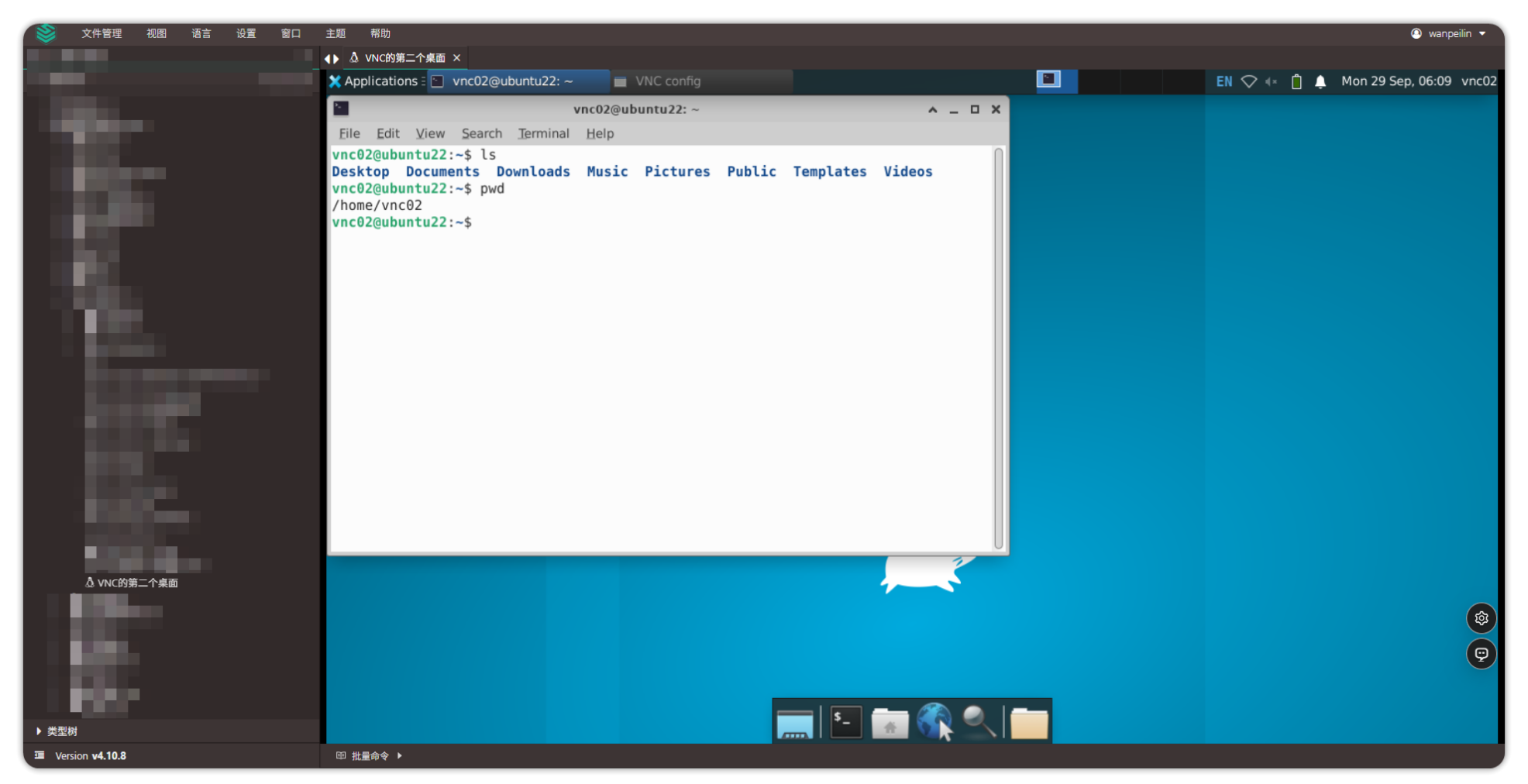Toggle the muted volume speaker icon
The image size is (1528, 784).
point(1272,81)
